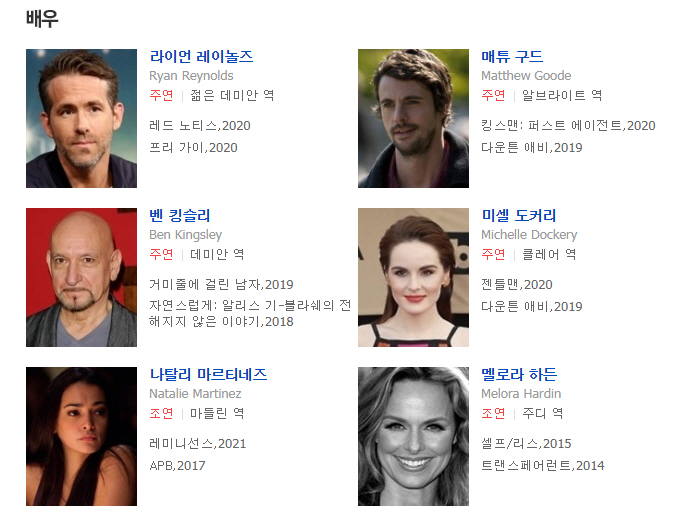The width and height of the screenshot is (686, 521).
Task: Click the Ben Kingsley profile photo
Action: (81, 277)
